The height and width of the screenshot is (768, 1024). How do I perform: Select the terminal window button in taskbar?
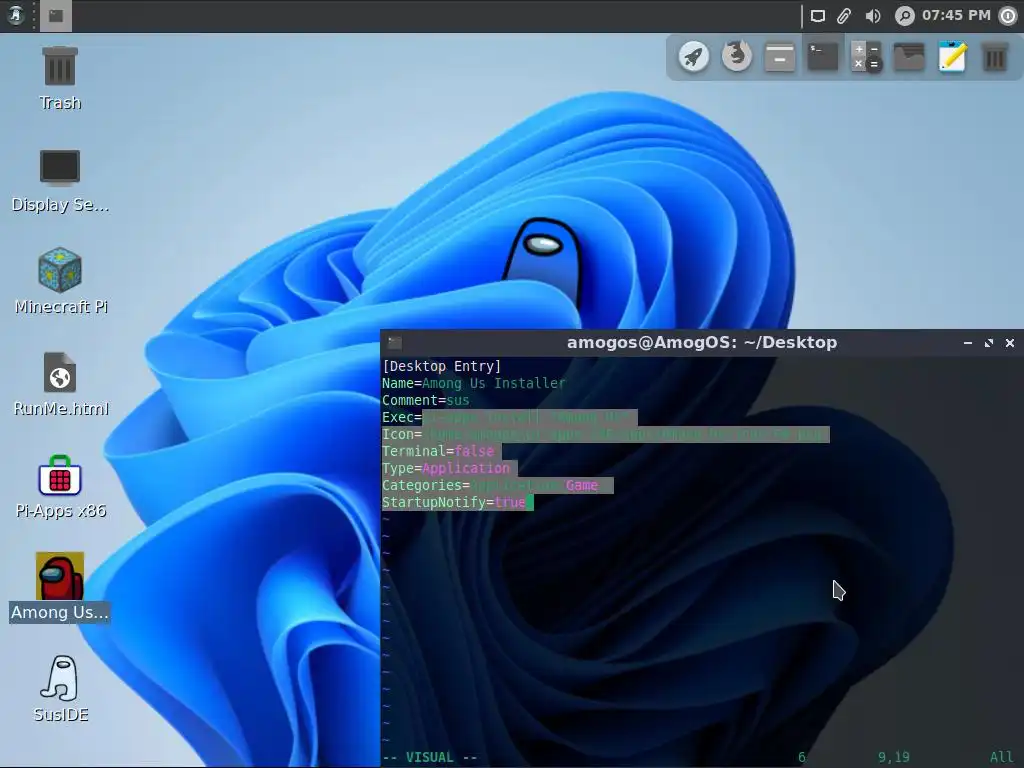56,16
